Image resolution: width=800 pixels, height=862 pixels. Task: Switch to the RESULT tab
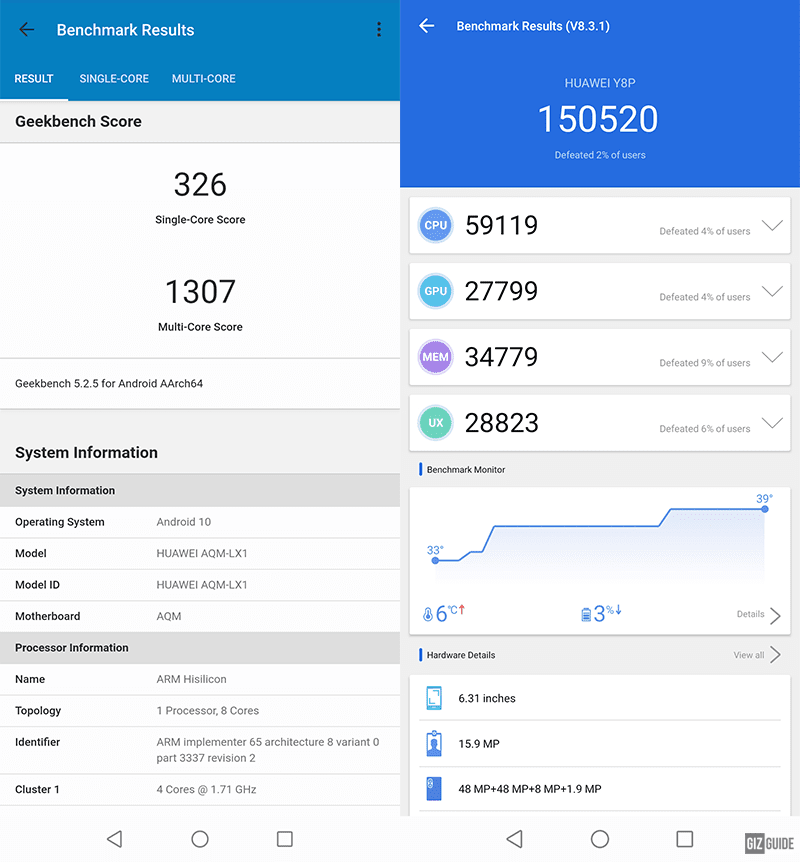(x=34, y=79)
